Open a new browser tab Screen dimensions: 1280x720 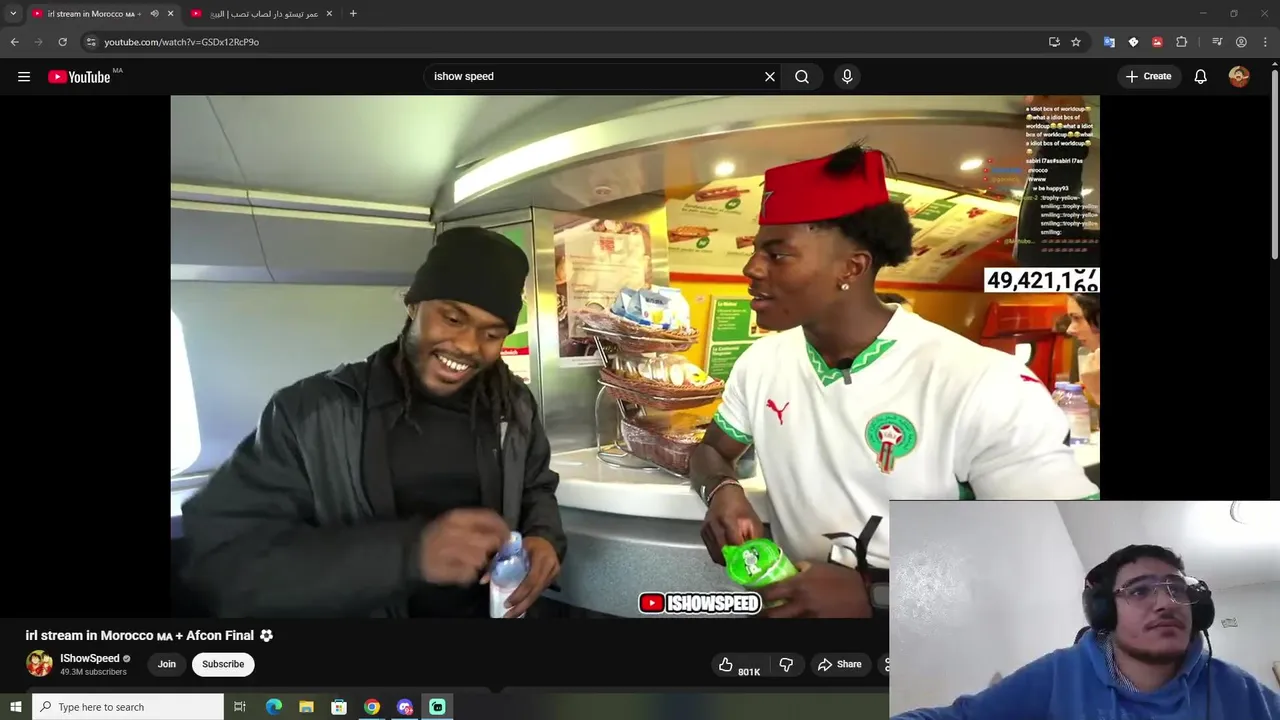pos(353,14)
